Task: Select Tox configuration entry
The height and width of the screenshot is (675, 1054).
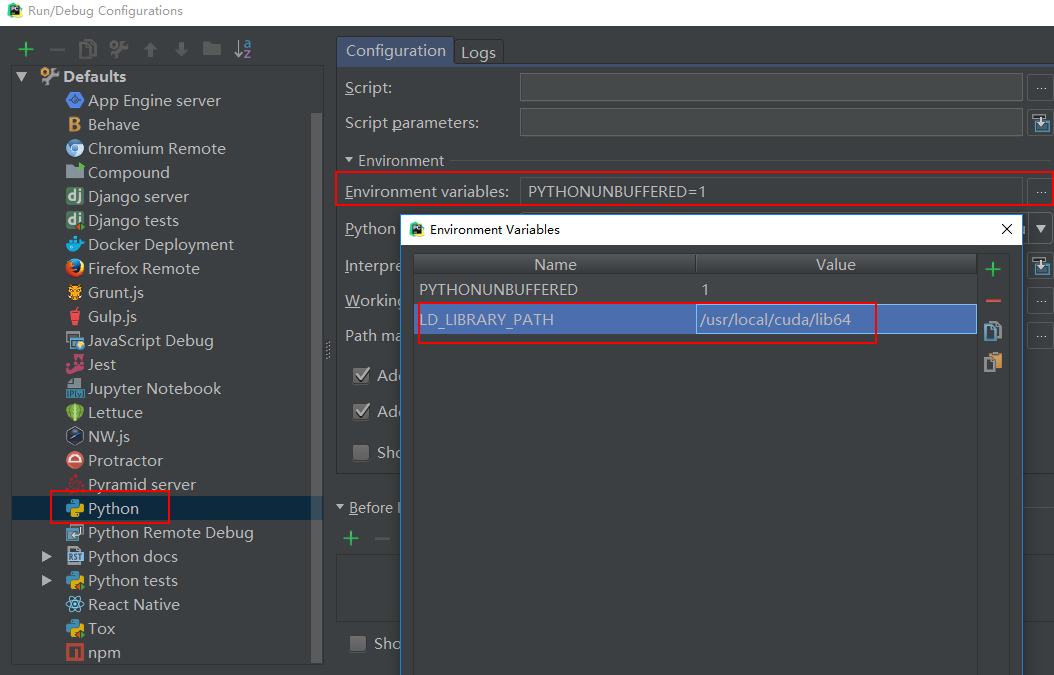Action: (102, 629)
